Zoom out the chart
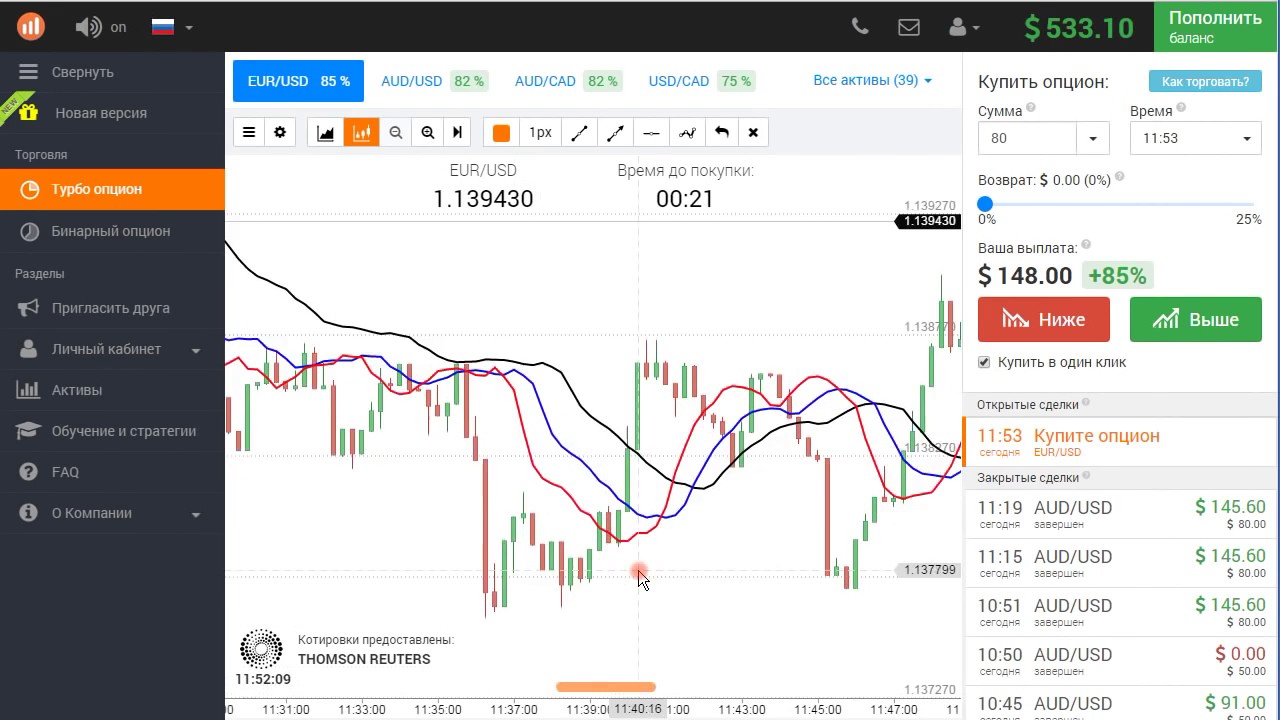The height and width of the screenshot is (720, 1280). pos(396,133)
